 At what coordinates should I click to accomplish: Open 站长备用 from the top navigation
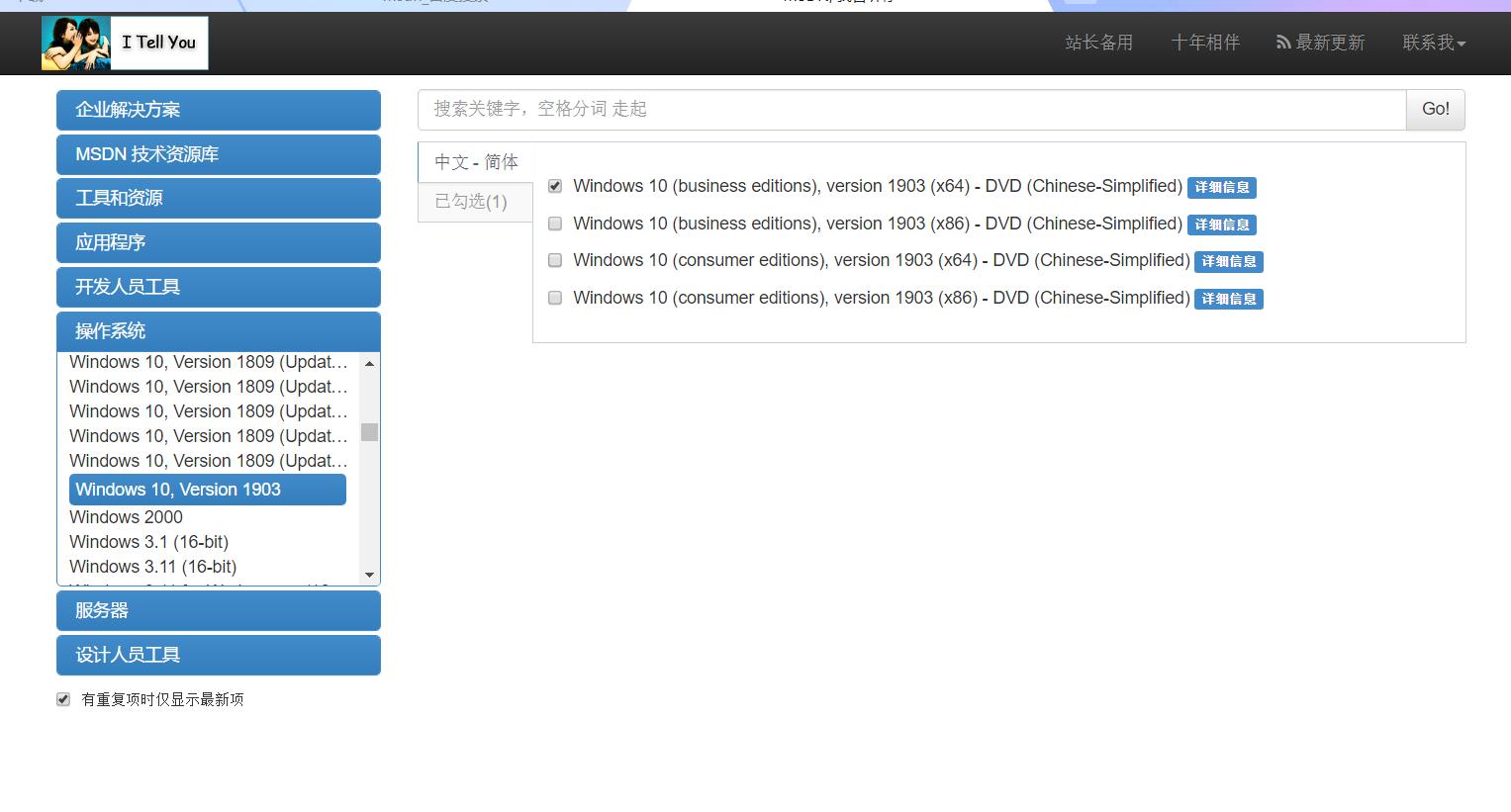pyautogui.click(x=1098, y=43)
